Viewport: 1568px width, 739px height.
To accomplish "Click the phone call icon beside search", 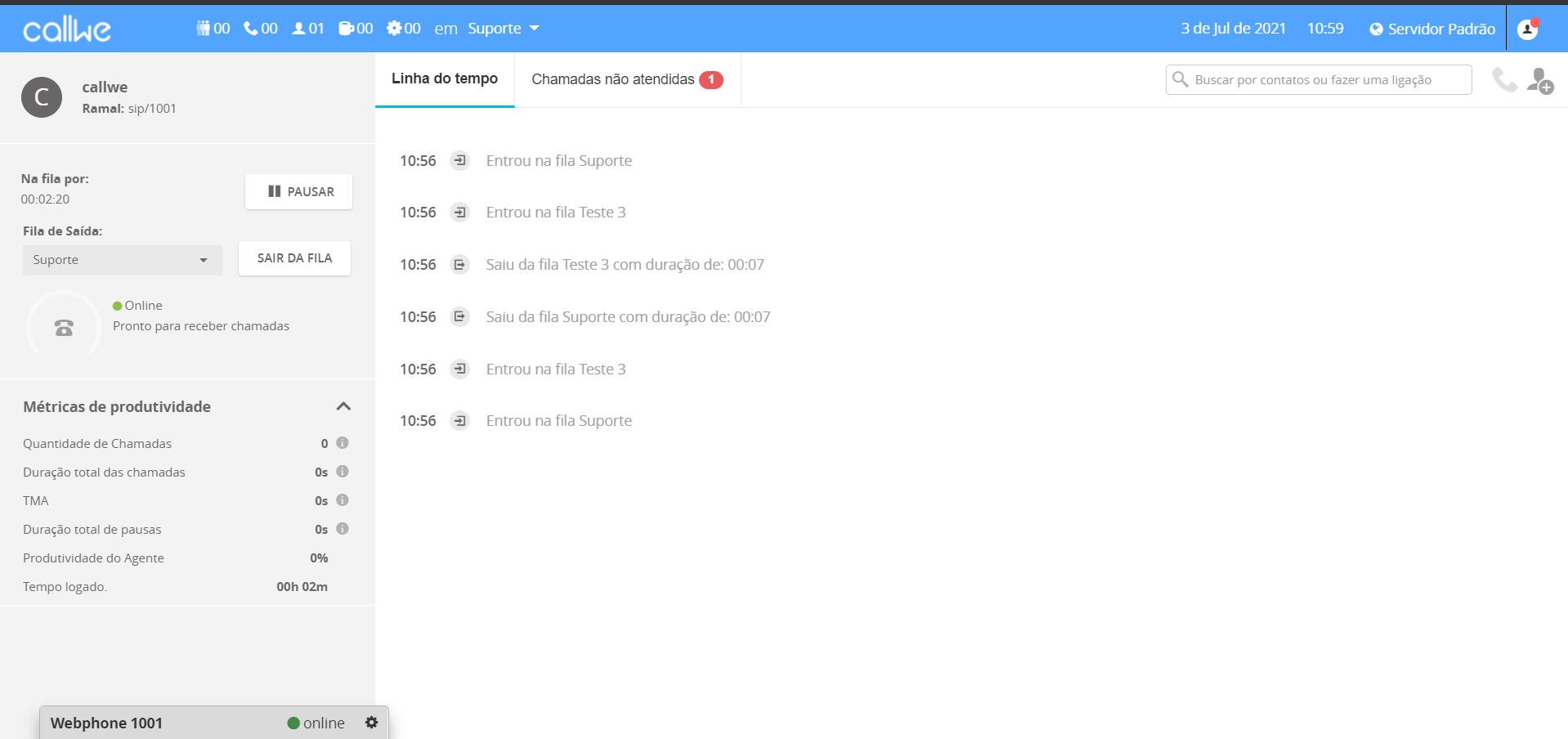I will point(1503,79).
